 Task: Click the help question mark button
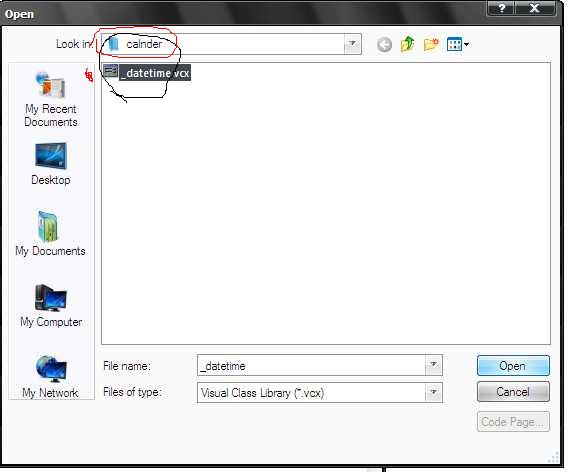click(501, 8)
